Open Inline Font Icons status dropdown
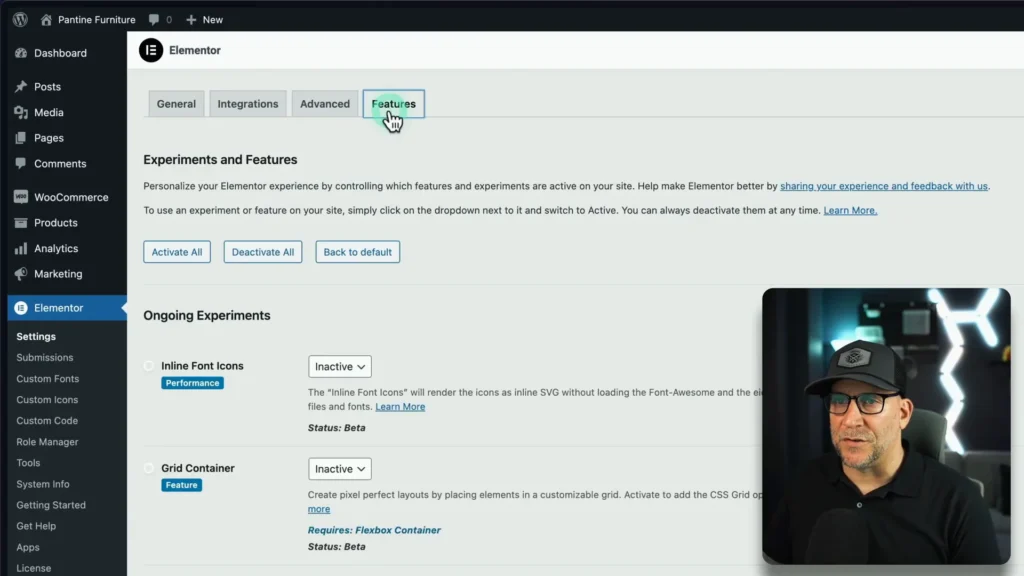Viewport: 1024px width, 576px height. pyautogui.click(x=340, y=366)
